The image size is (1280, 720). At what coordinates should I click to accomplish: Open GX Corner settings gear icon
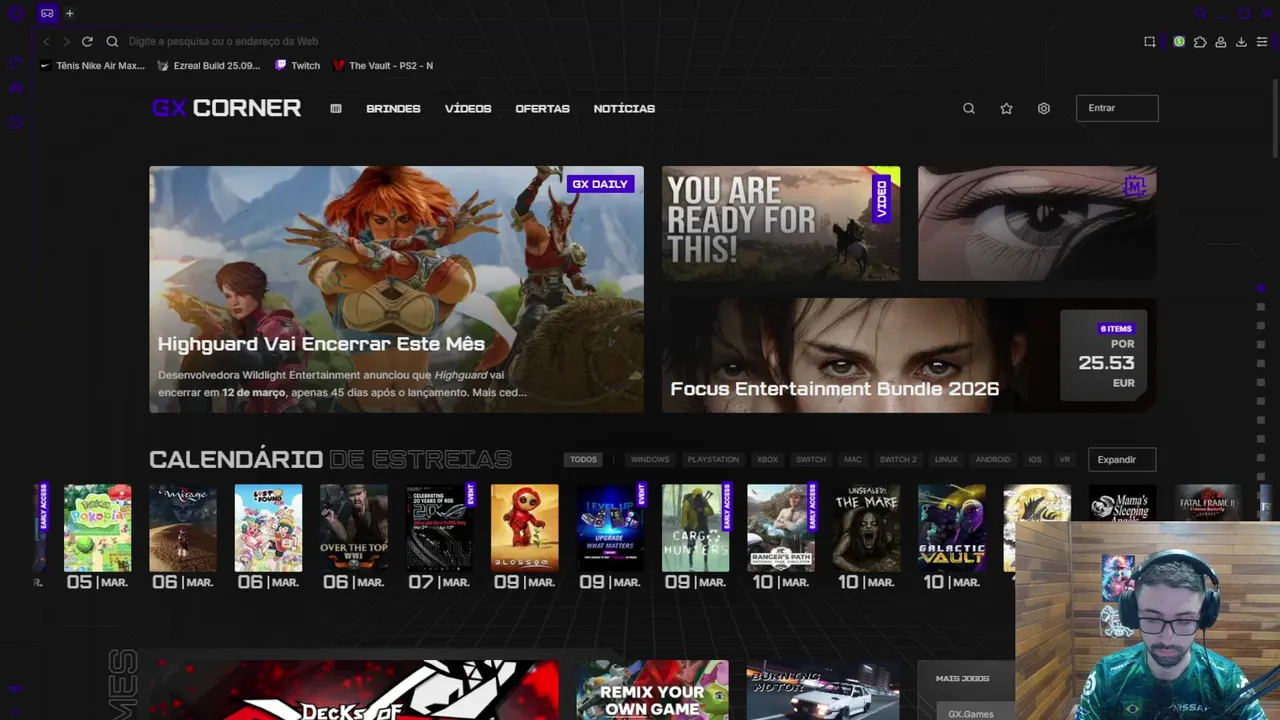point(1044,108)
